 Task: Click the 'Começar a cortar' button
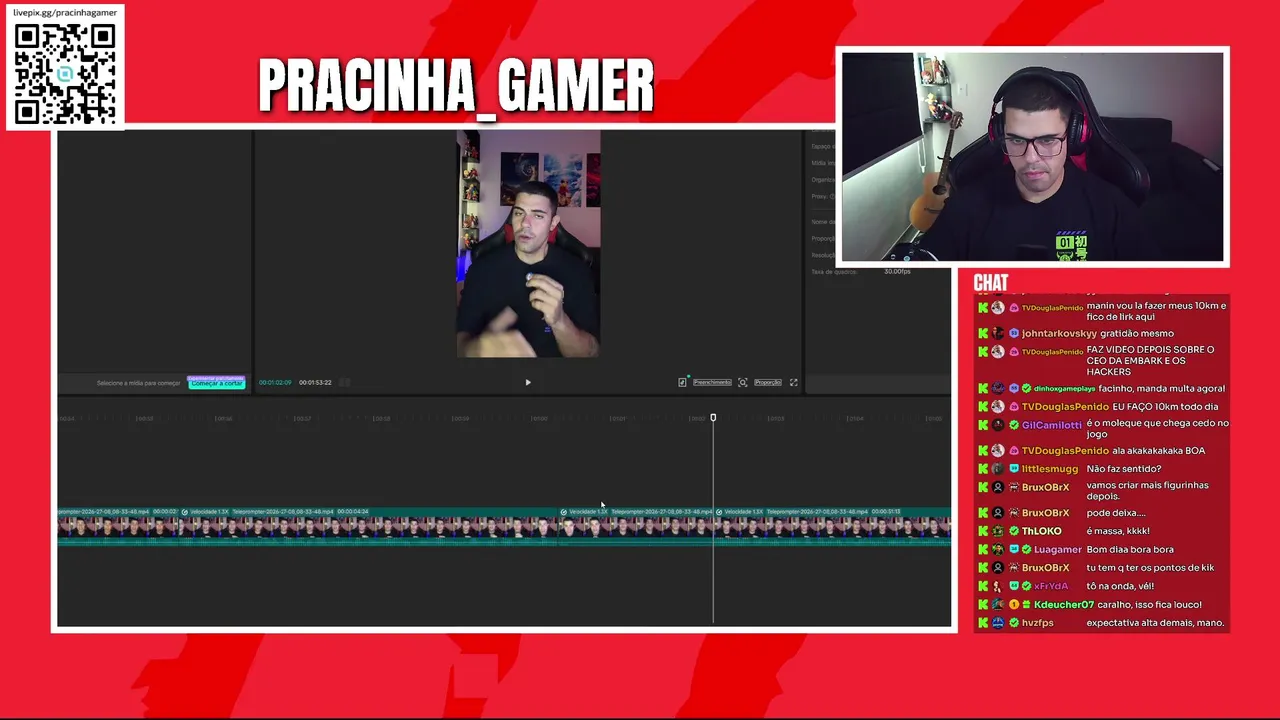(217, 383)
